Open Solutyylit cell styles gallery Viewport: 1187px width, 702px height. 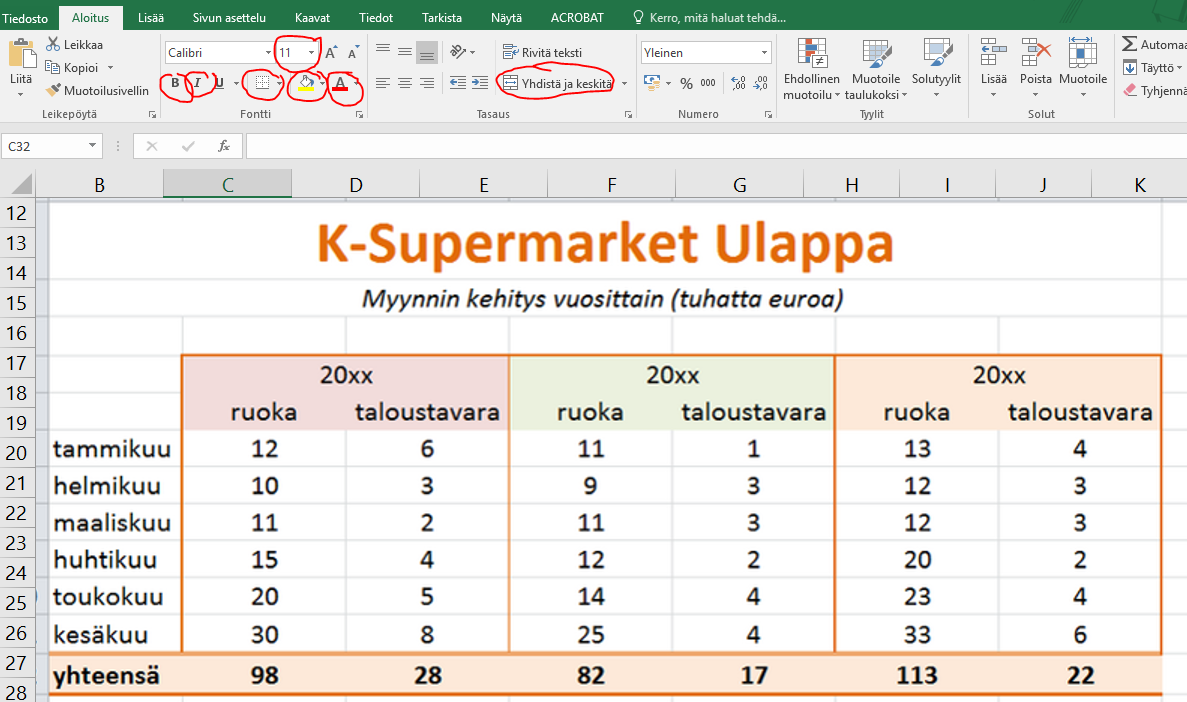coord(936,68)
